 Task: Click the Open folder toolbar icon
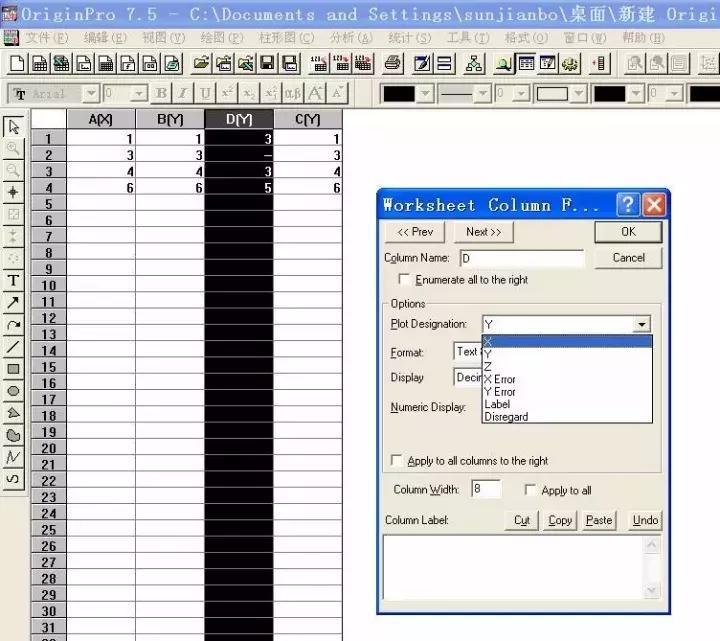(x=201, y=64)
